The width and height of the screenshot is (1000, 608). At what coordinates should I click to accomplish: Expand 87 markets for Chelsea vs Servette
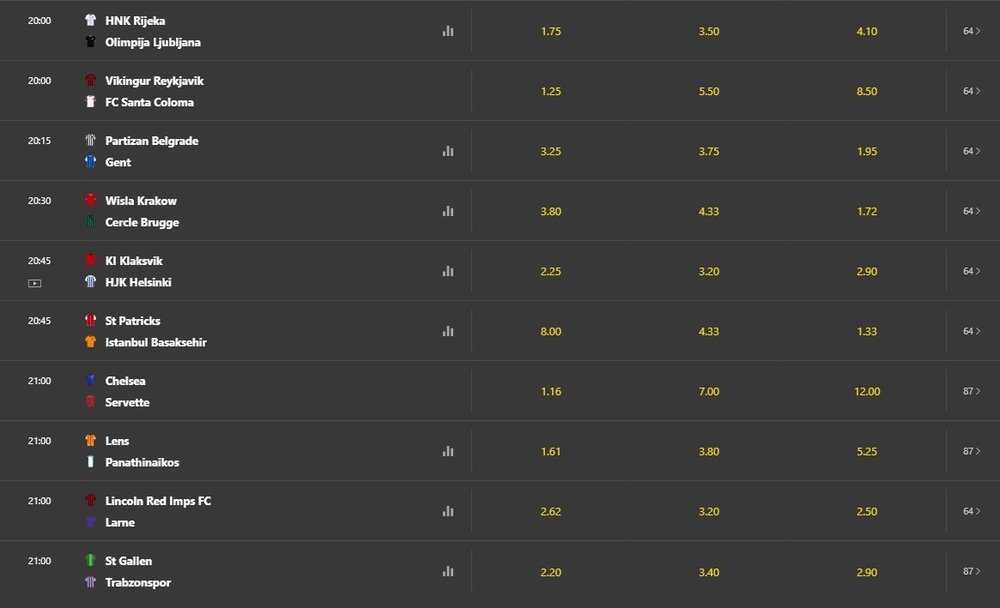tap(972, 391)
